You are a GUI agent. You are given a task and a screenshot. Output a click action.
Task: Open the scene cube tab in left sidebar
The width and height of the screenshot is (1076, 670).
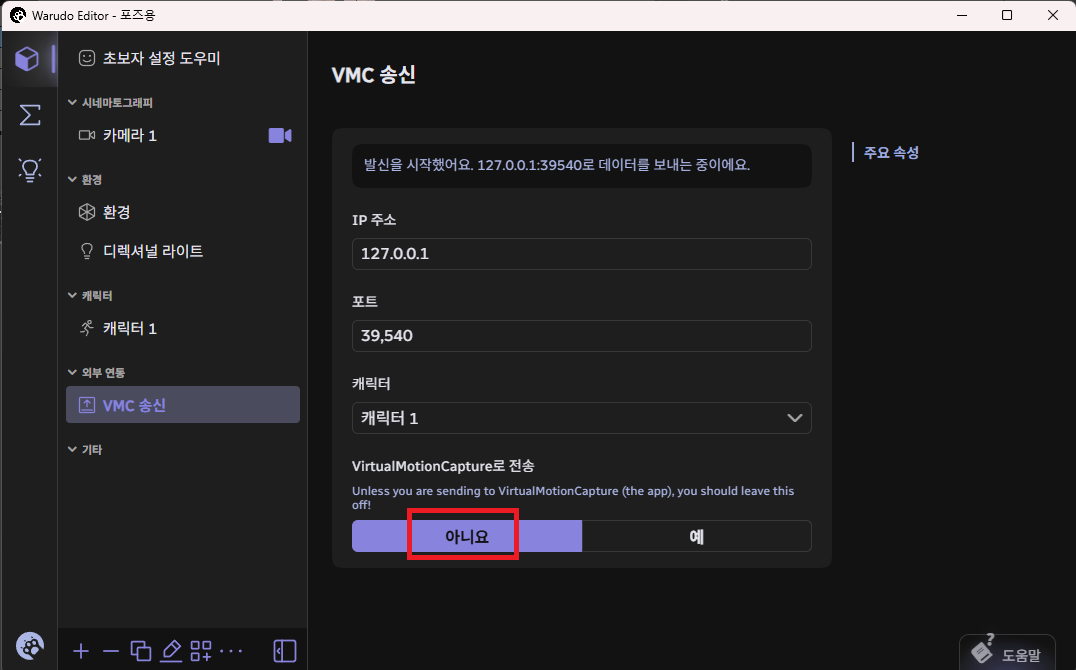point(27,59)
